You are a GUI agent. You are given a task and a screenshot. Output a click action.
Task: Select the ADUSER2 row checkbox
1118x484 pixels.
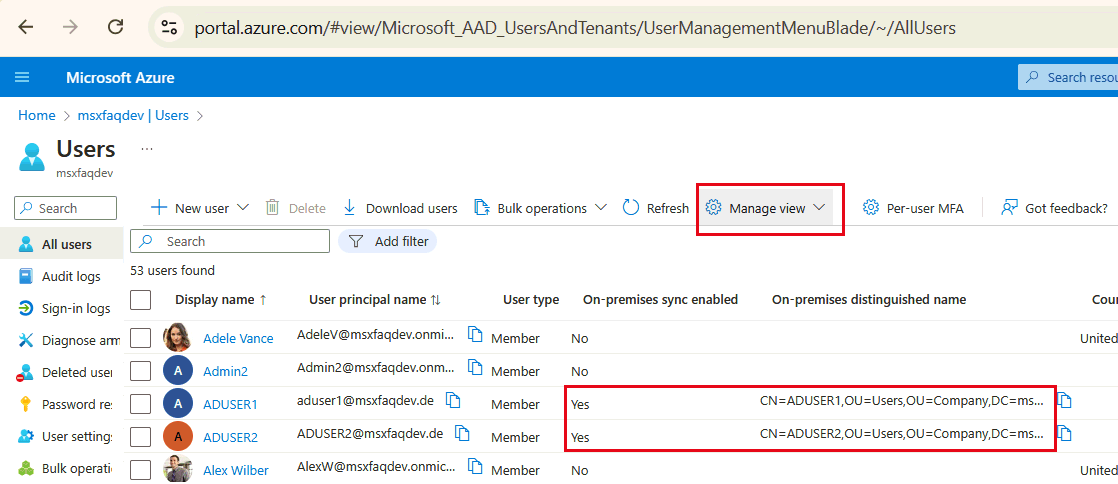[x=140, y=437]
